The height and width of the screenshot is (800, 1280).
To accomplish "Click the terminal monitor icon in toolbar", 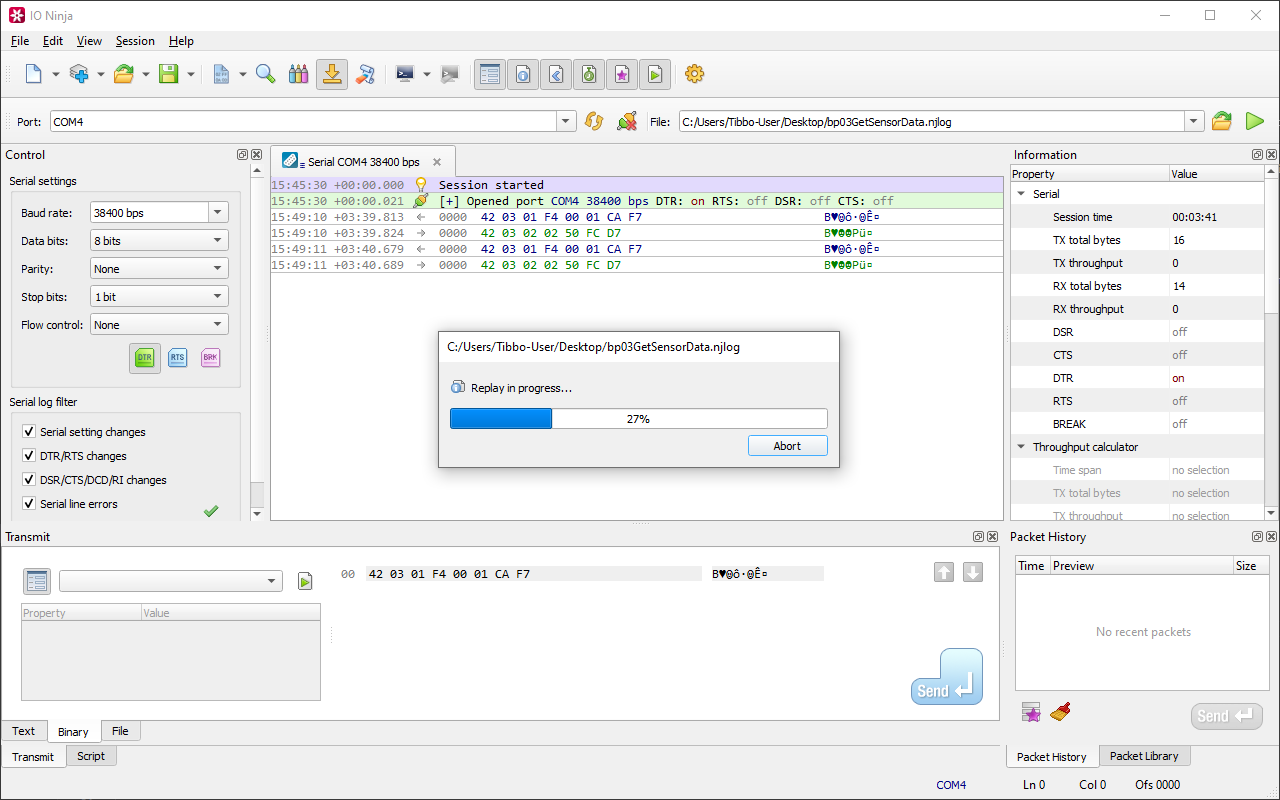I will [405, 74].
